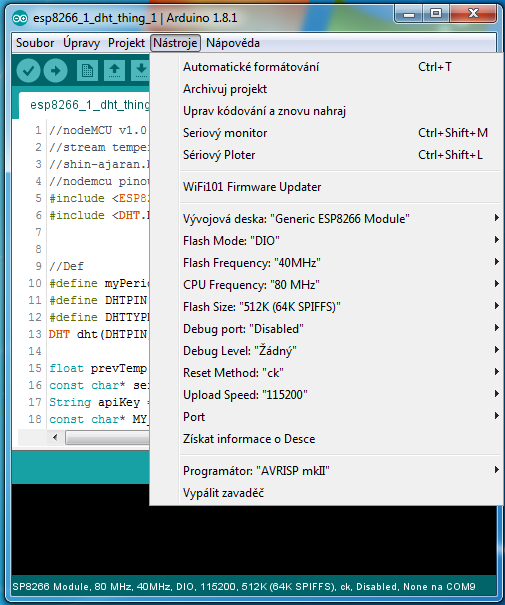Choose Vypálit zavaděč

click(x=326, y=493)
